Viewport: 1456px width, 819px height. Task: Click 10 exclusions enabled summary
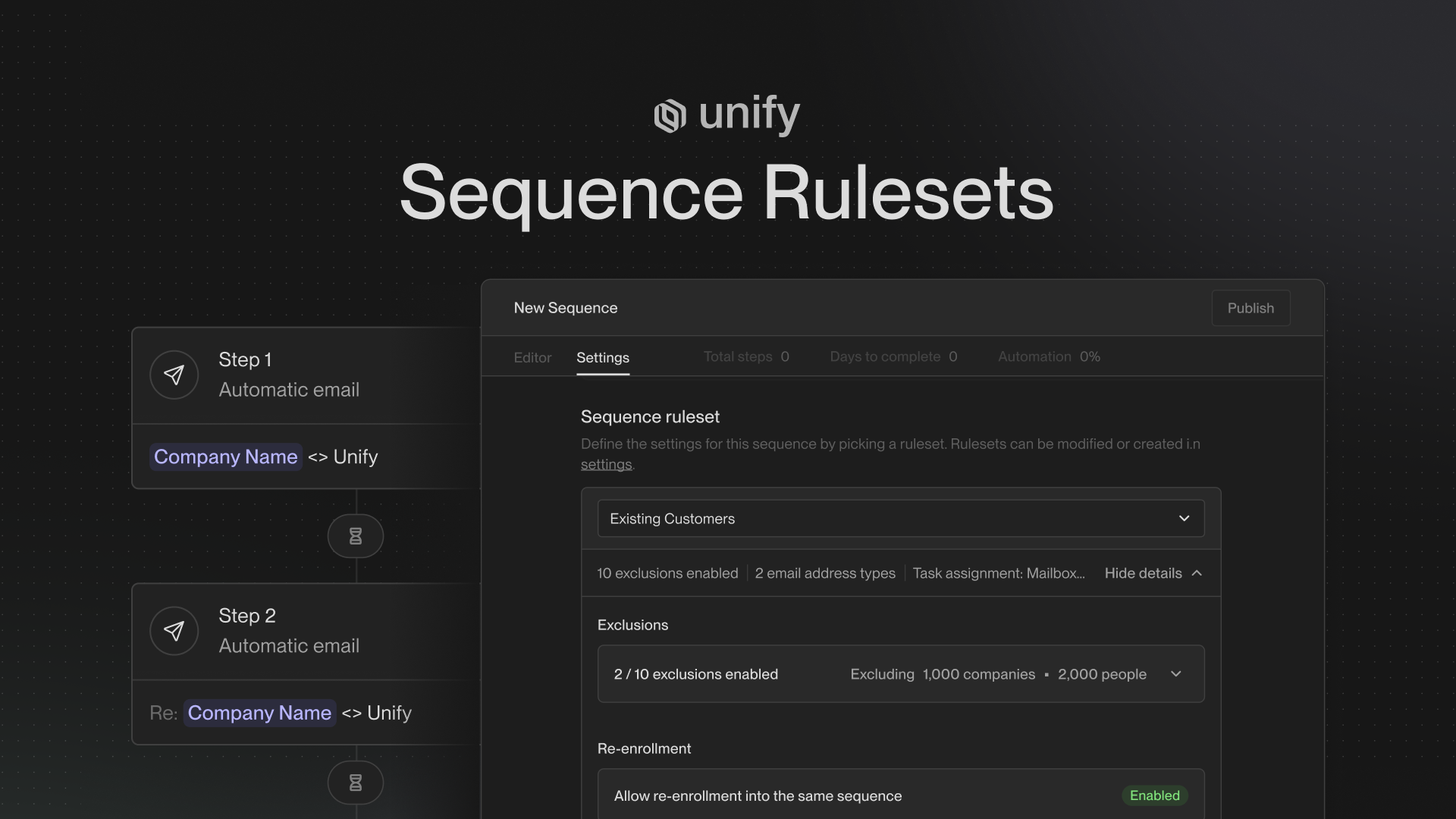coord(667,573)
